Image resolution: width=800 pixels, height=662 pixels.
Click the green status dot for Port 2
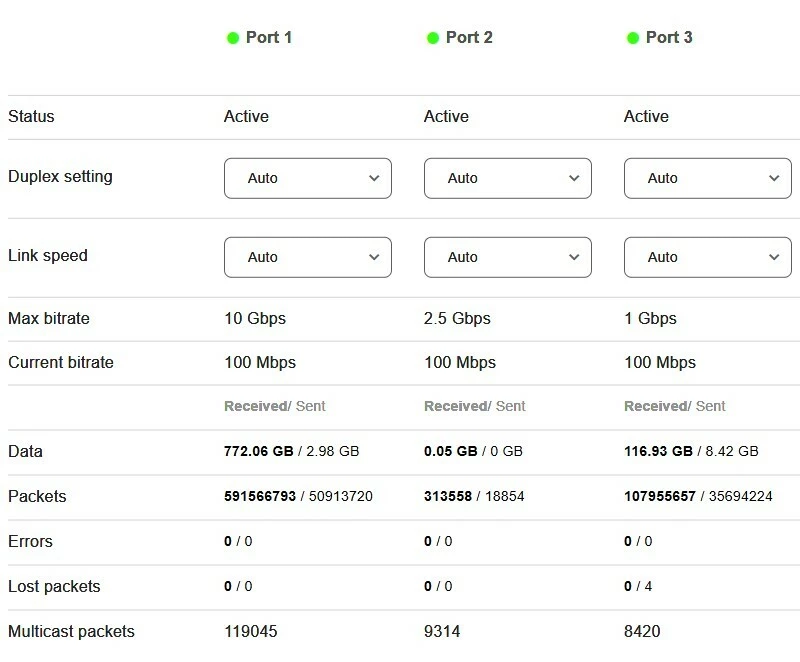coord(433,38)
